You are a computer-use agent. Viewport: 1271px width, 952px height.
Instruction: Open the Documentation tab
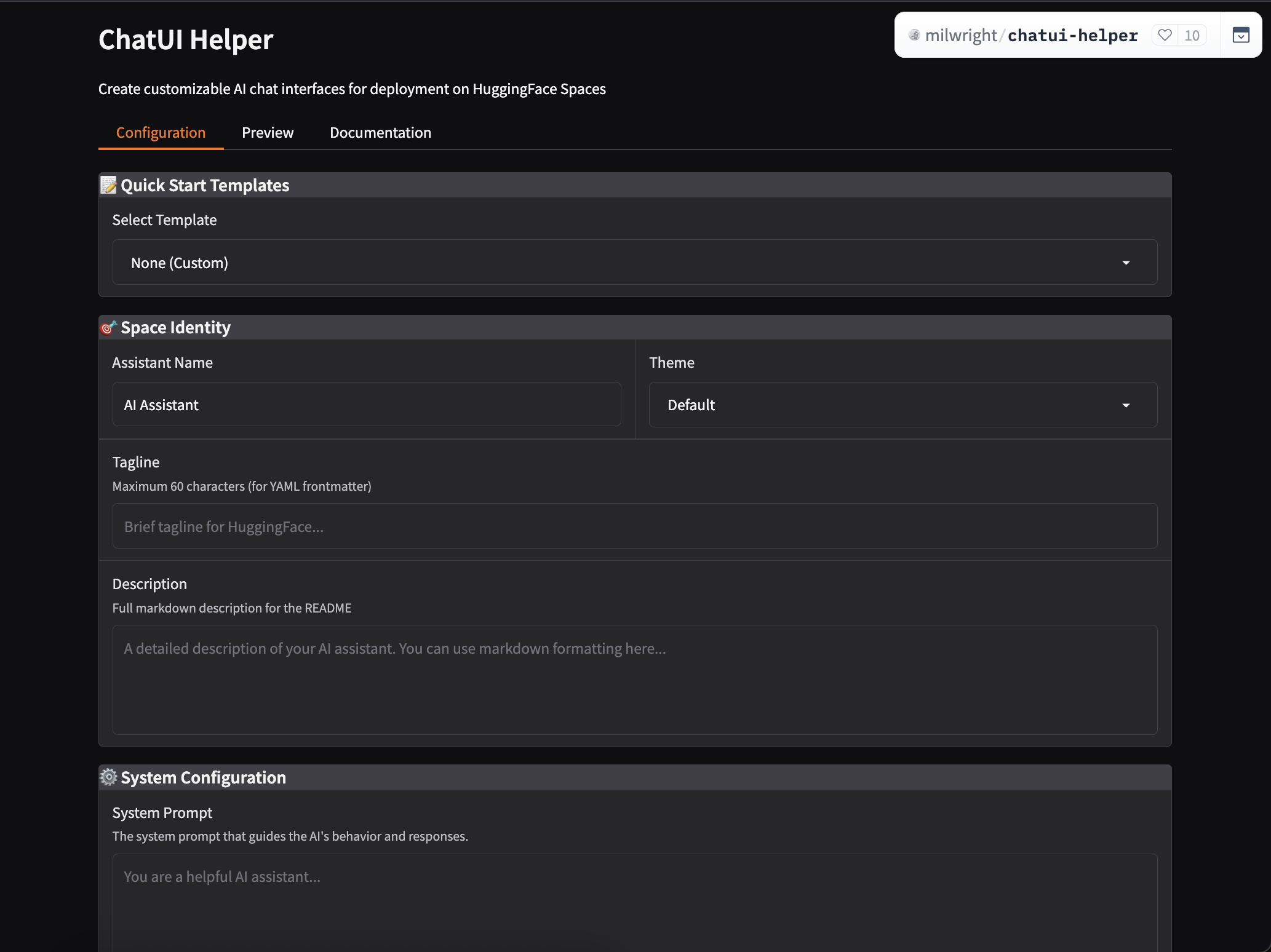tap(380, 132)
